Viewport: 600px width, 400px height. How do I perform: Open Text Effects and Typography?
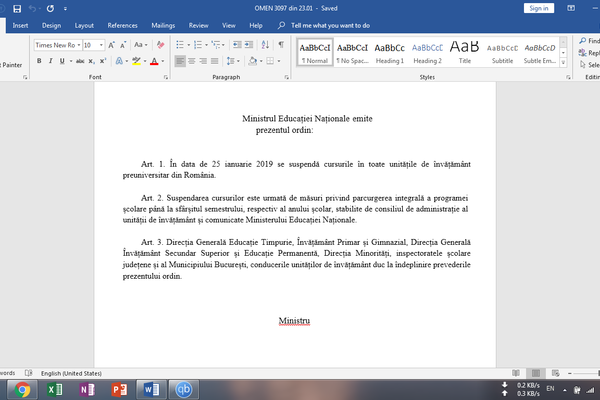click(x=119, y=61)
